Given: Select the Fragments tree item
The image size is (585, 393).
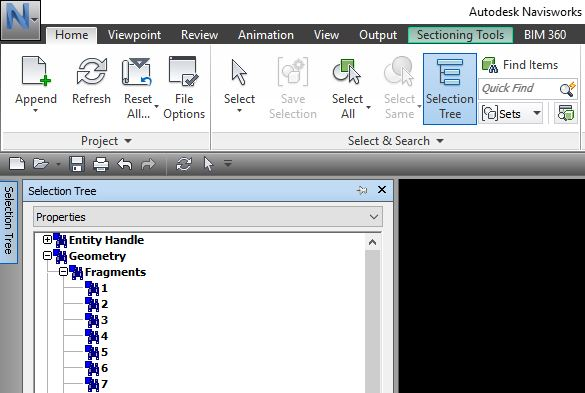Looking at the screenshot, I should [115, 272].
